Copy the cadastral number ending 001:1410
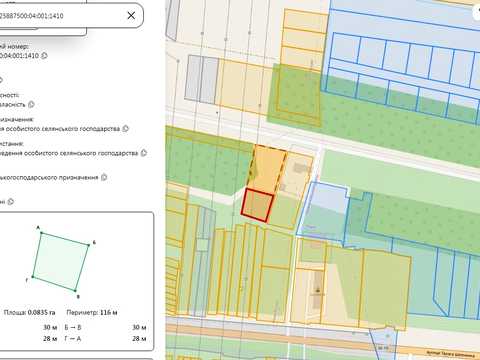Viewport: 480px width, 360px height. tap(45, 56)
